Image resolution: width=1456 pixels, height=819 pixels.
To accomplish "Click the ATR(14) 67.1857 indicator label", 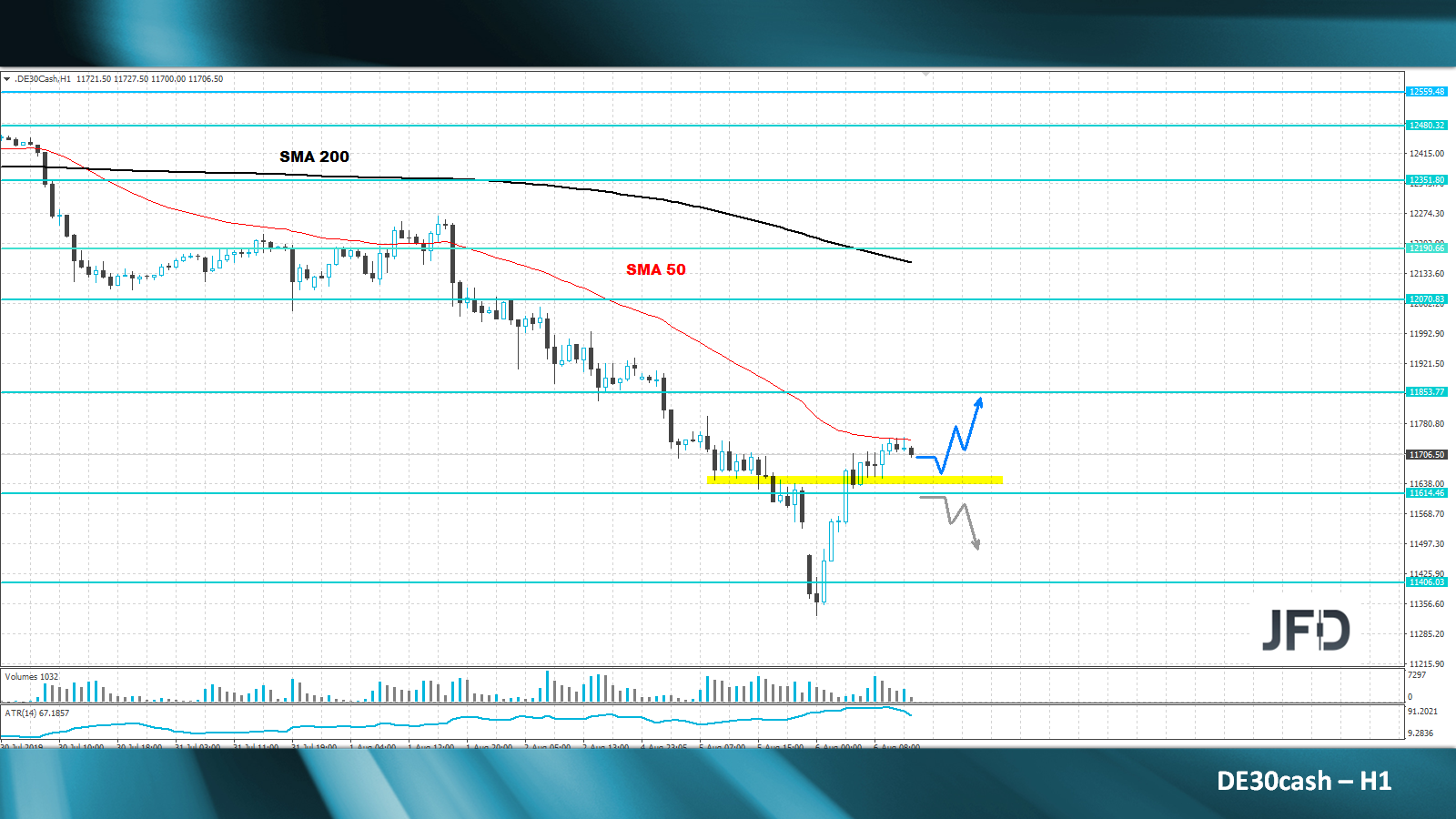I will click(37, 713).
